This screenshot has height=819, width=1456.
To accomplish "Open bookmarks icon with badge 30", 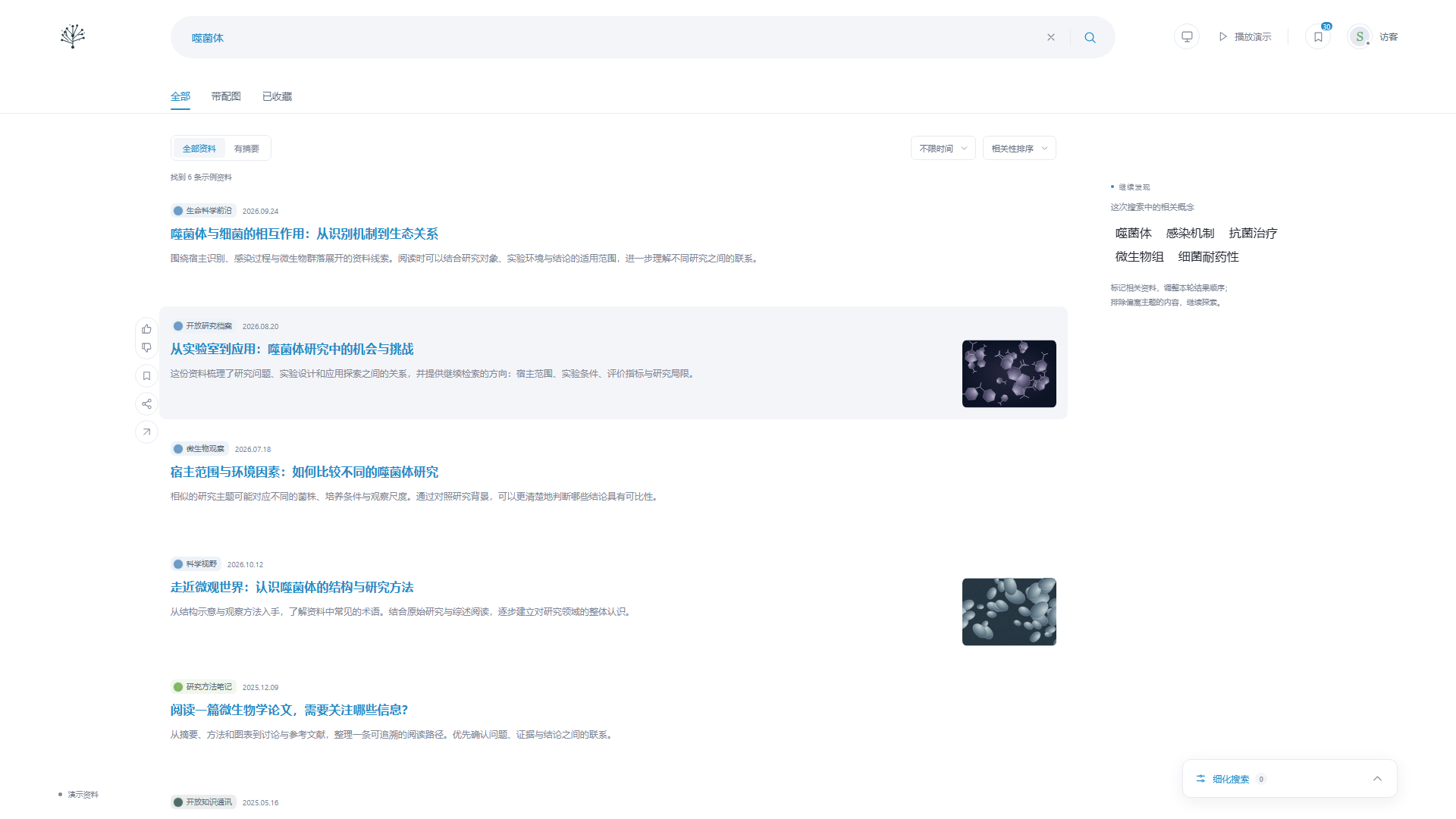I will 1318,36.
